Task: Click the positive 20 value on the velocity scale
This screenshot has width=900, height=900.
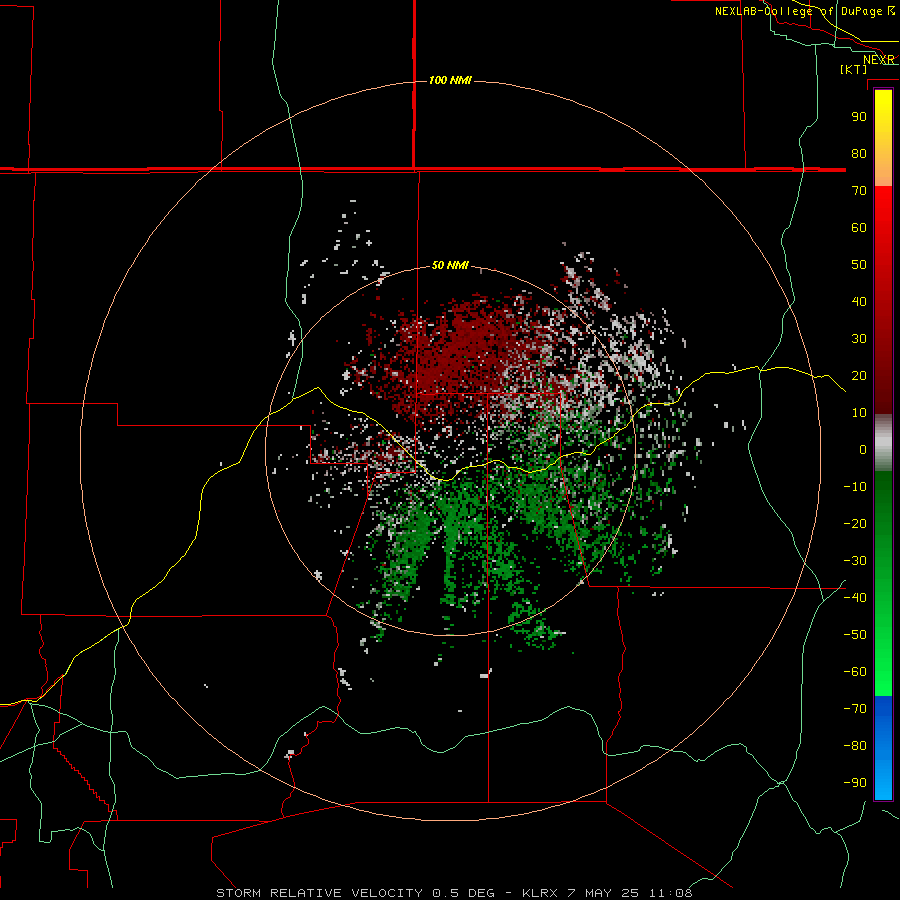Action: click(859, 375)
